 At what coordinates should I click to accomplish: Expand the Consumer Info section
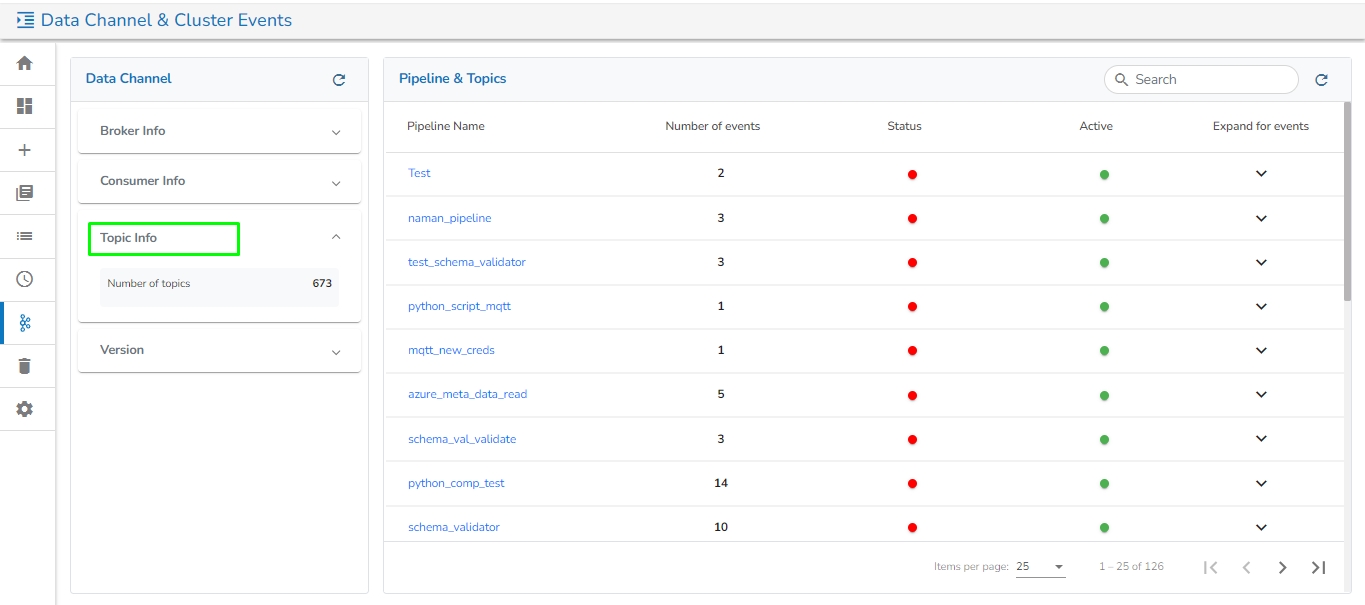tap(336, 183)
